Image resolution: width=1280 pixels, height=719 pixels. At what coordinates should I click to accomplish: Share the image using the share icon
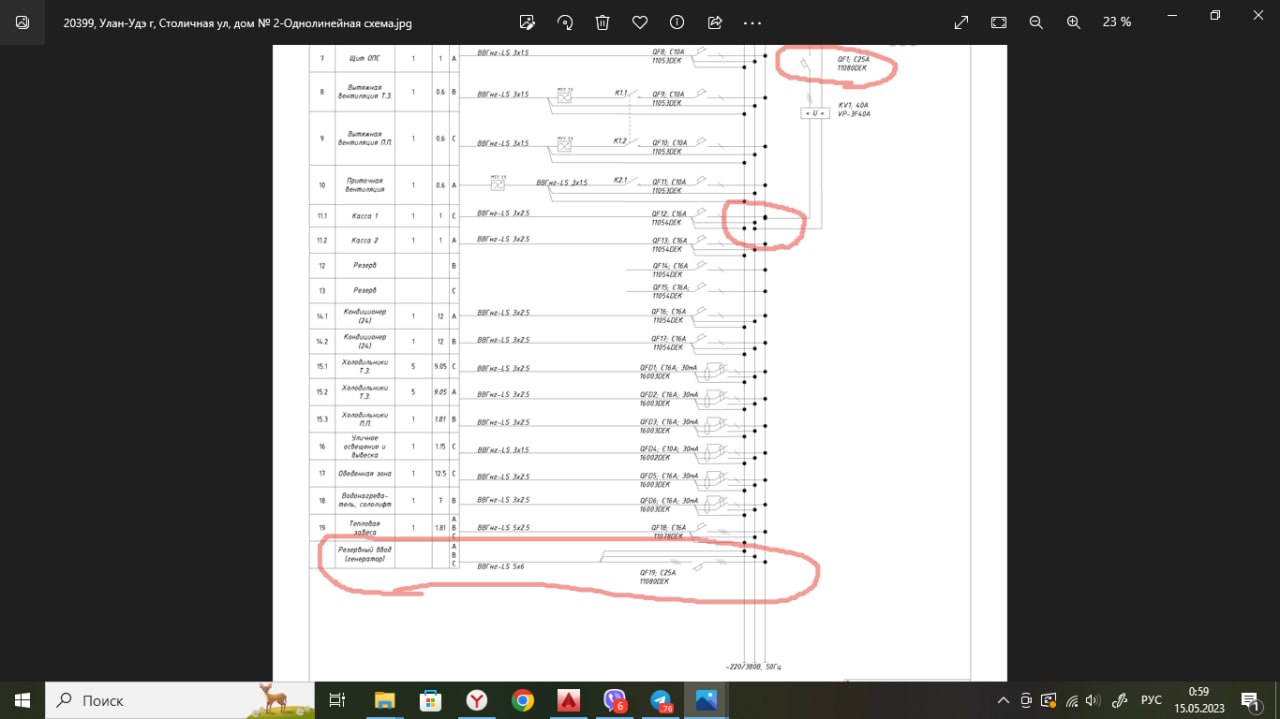[x=715, y=22]
